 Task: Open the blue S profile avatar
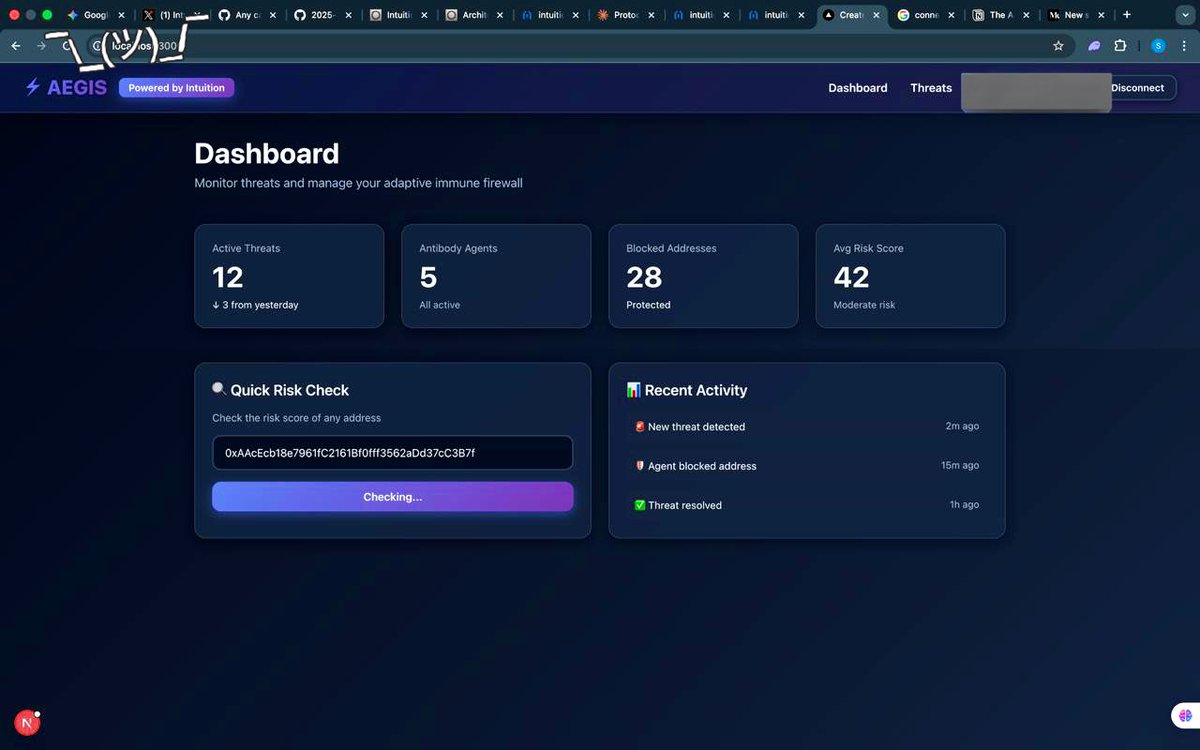click(x=1158, y=46)
